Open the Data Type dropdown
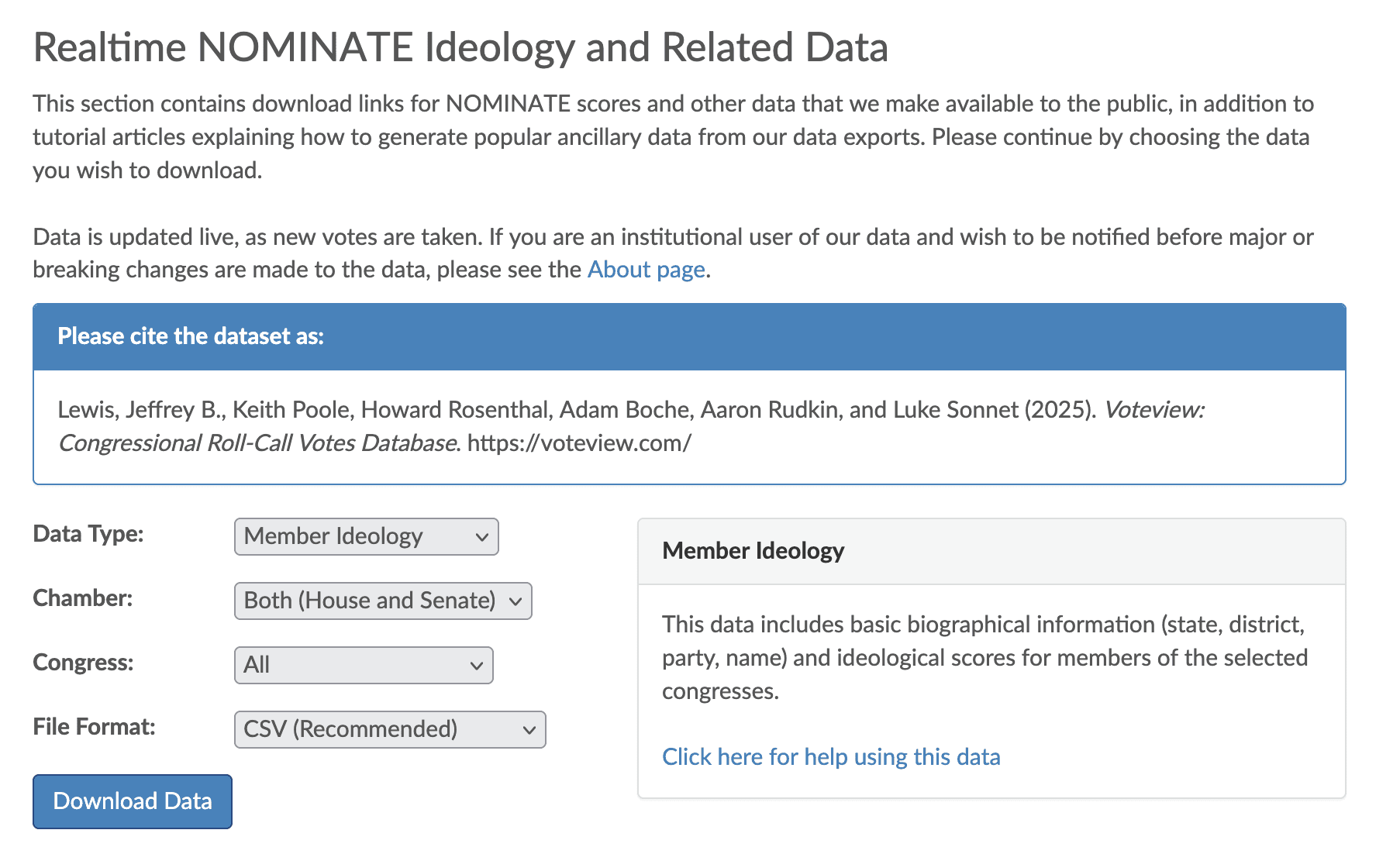This screenshot has width=1400, height=854. tap(366, 536)
